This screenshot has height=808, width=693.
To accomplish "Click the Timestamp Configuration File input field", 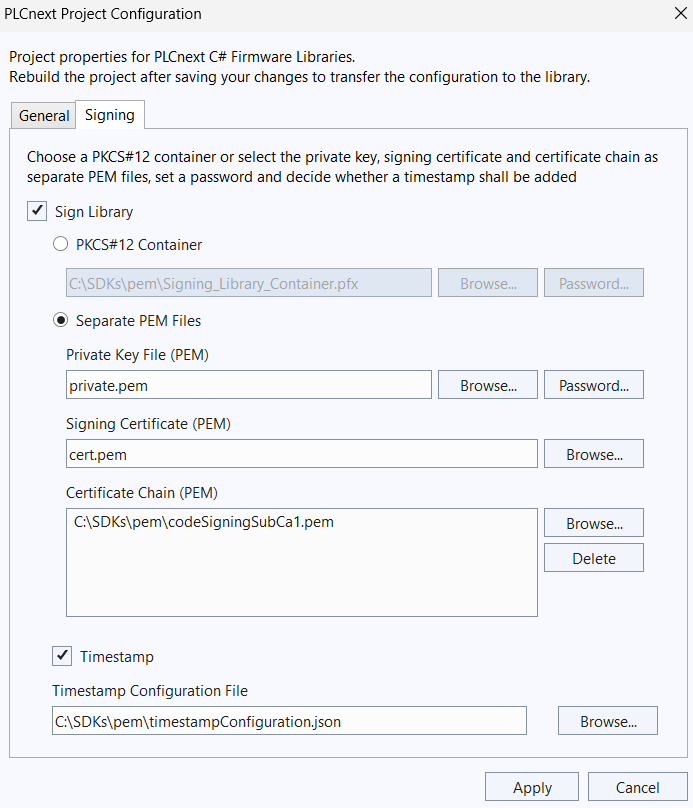I will 289,720.
